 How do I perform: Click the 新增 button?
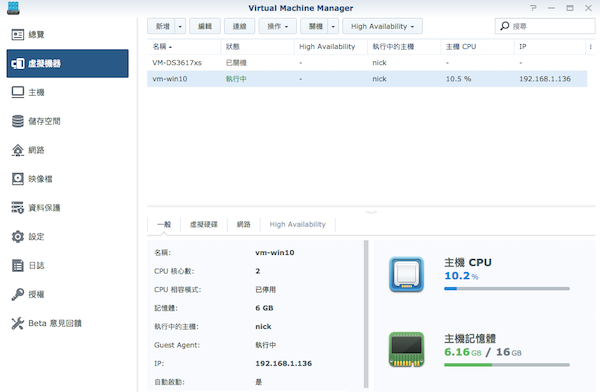162,26
